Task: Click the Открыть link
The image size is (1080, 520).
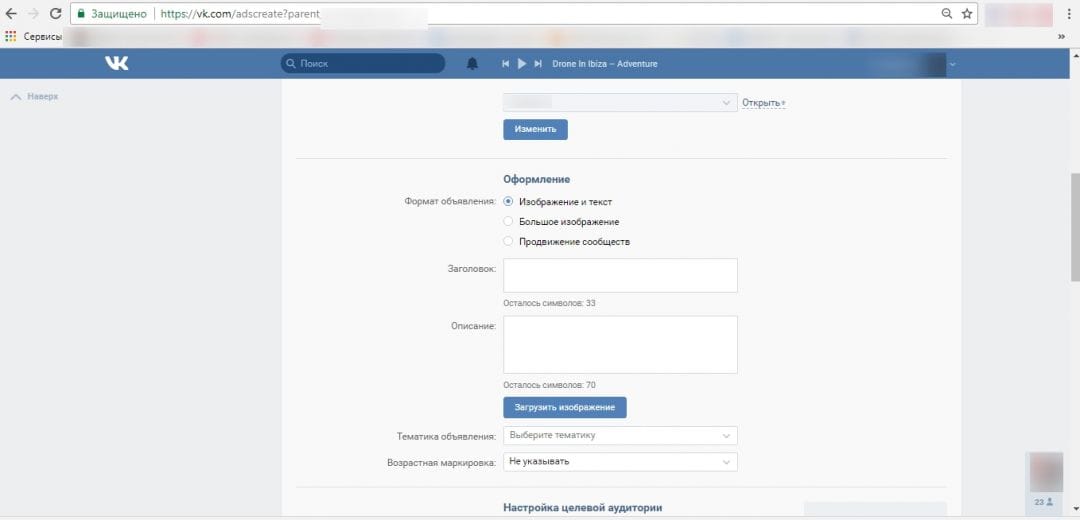Action: [761, 103]
